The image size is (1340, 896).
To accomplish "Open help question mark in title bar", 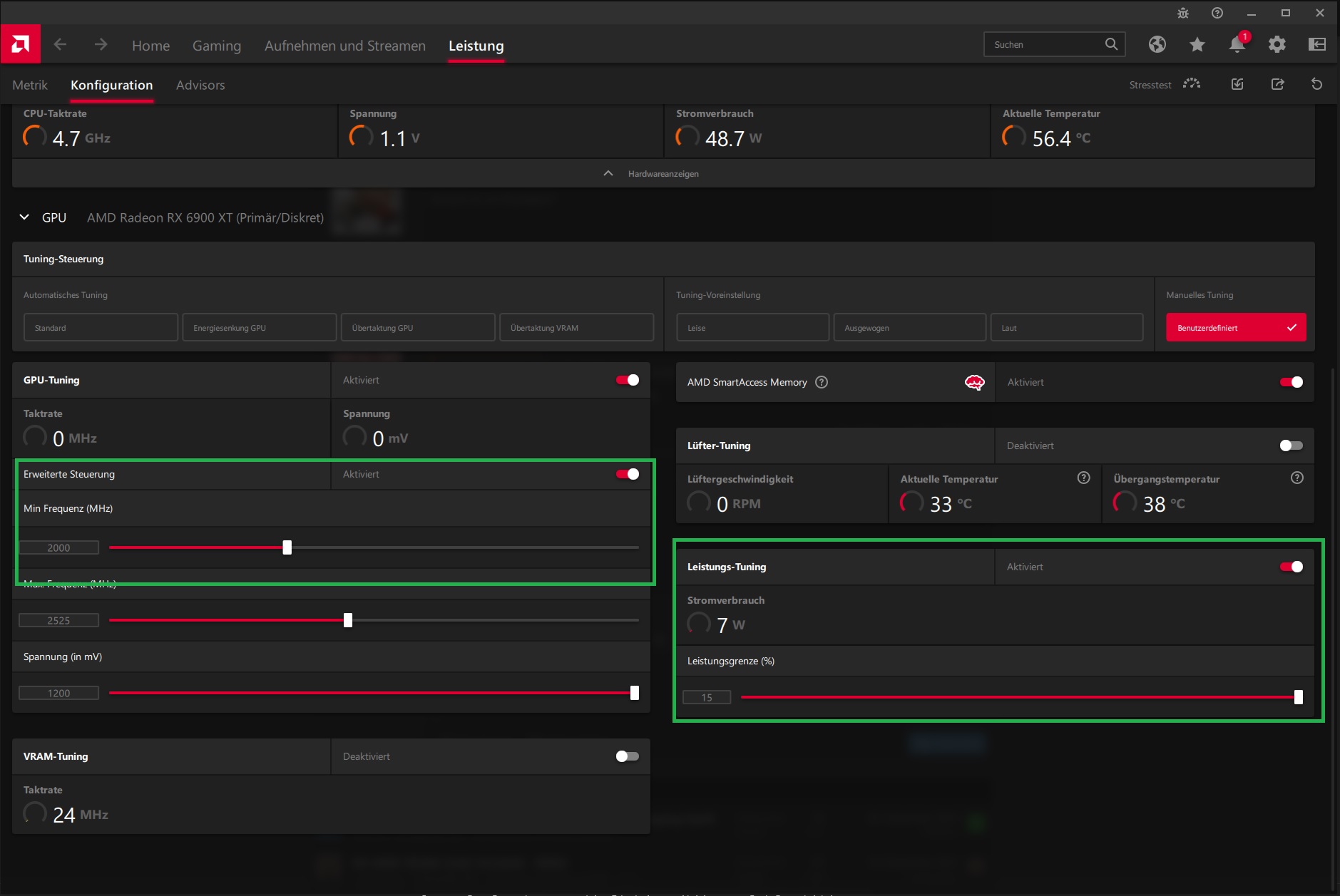I will click(1217, 13).
